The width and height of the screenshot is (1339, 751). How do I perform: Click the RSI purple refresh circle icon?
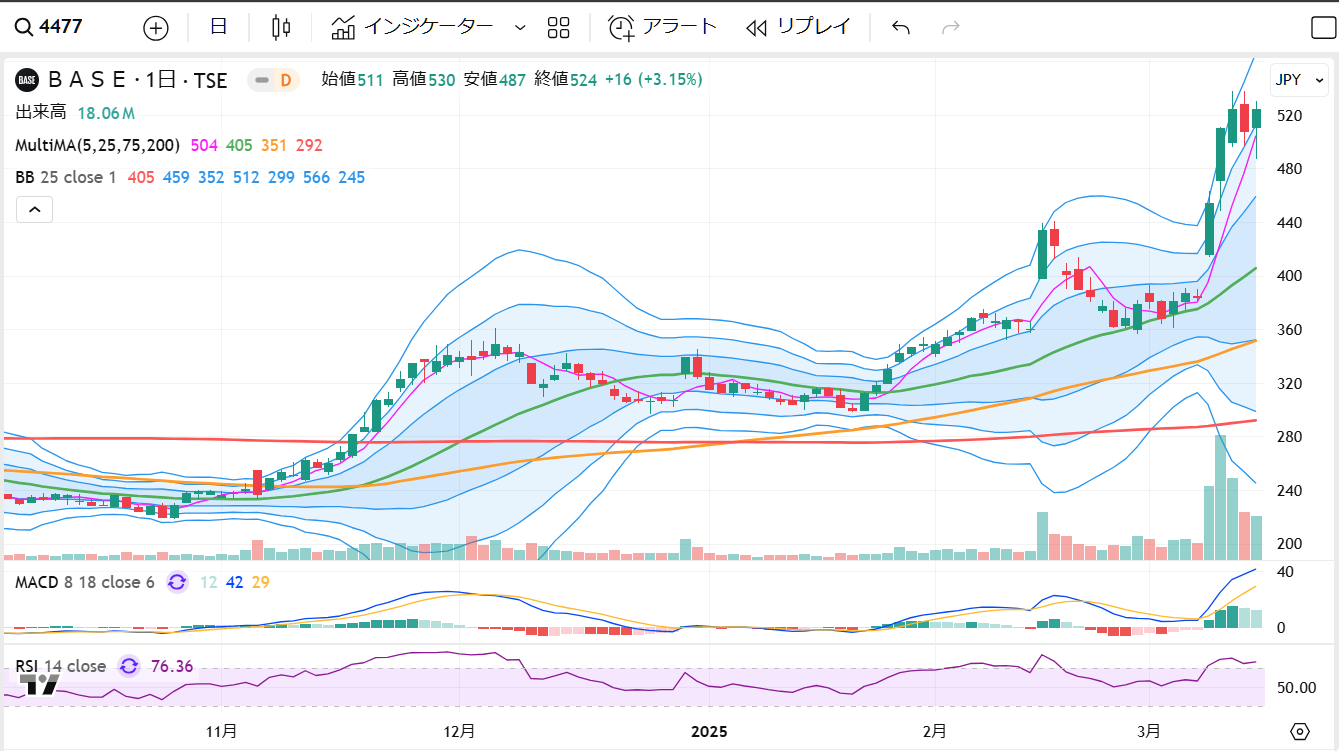click(129, 666)
